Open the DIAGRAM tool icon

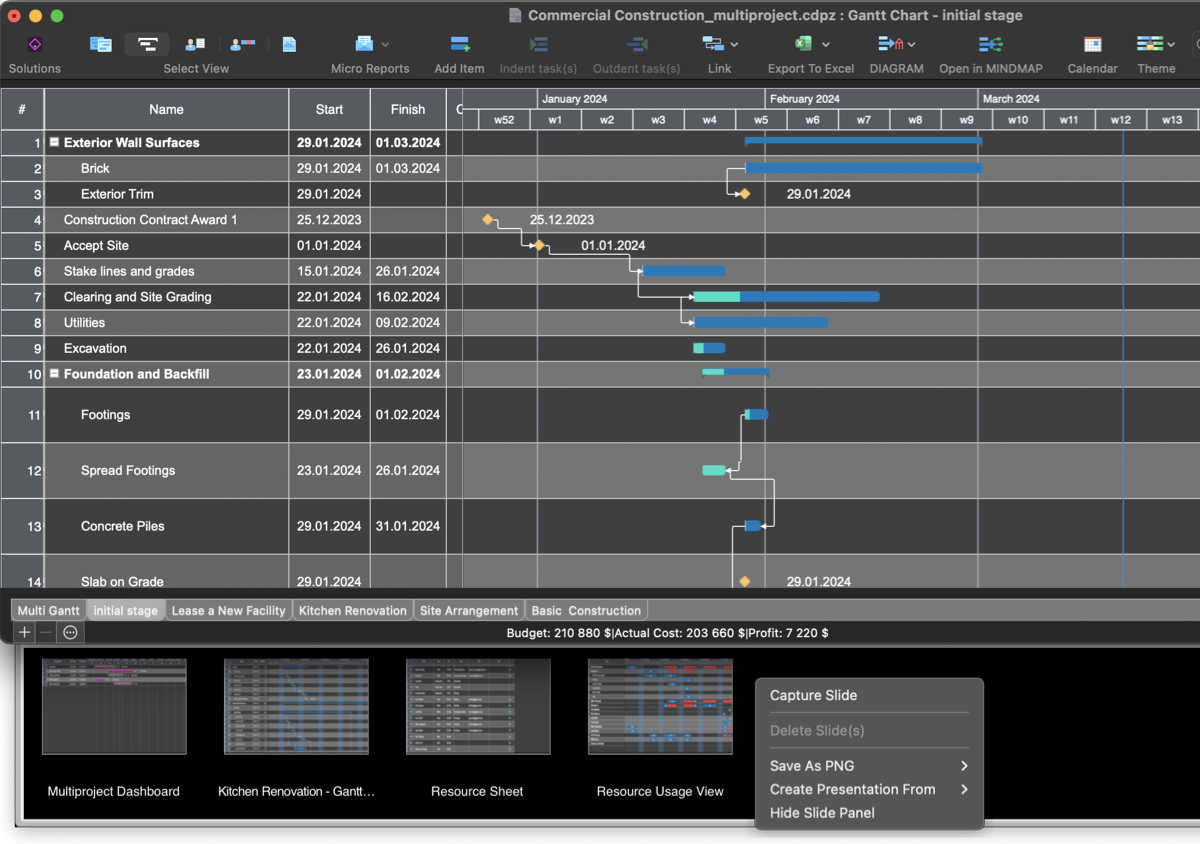click(889, 44)
